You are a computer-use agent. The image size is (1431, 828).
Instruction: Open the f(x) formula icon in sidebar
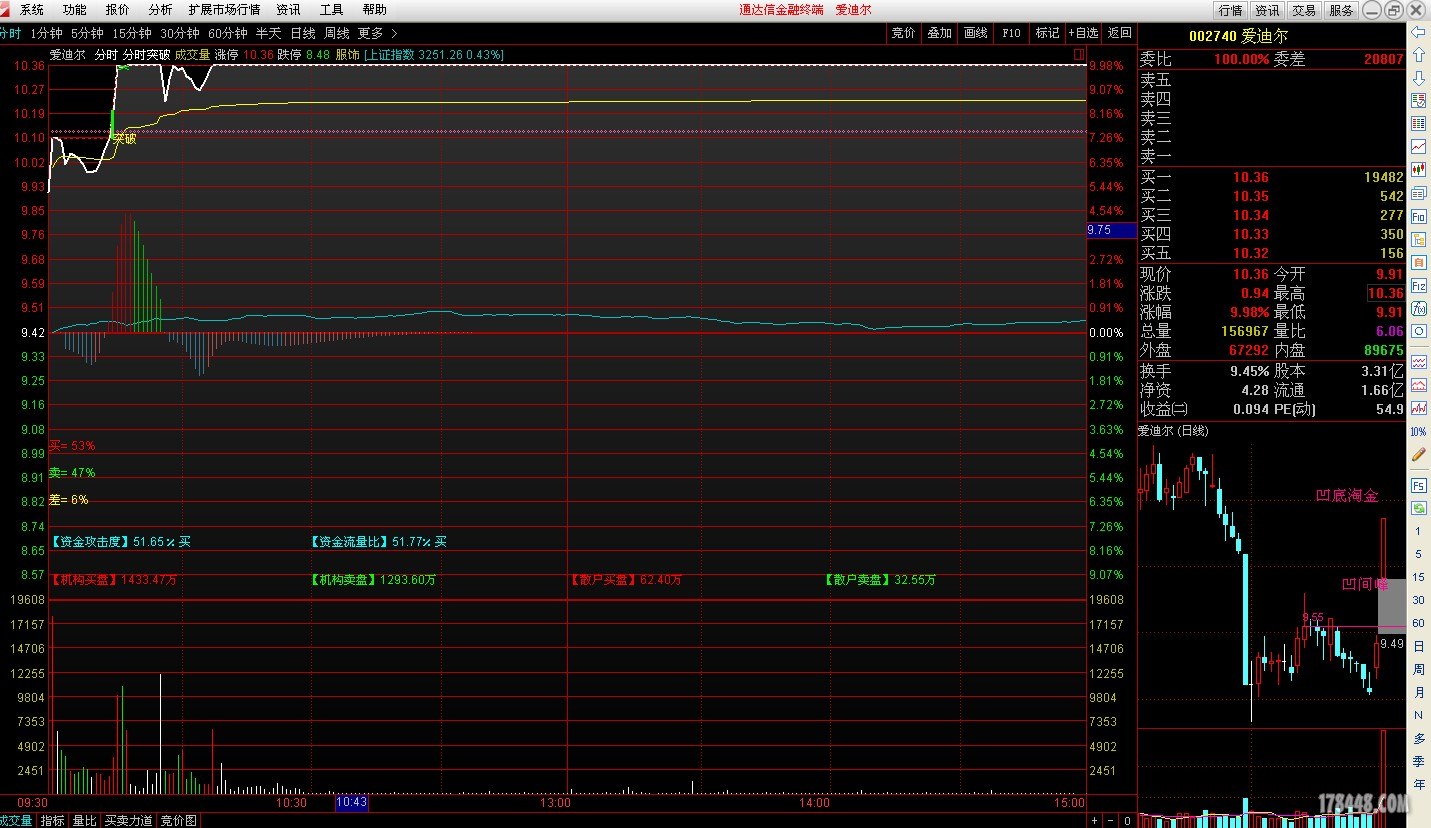[x=1418, y=308]
